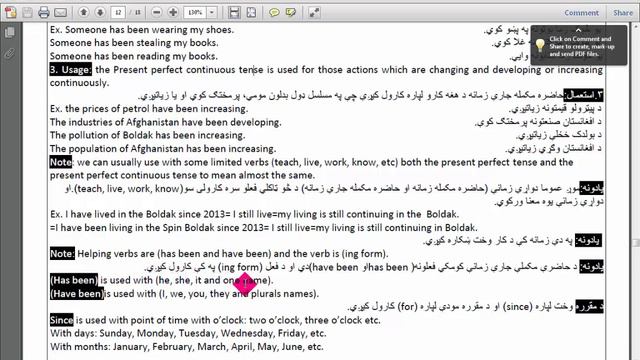The height and width of the screenshot is (360, 640).
Task: Print the document with printer icon
Action: pos(44,13)
